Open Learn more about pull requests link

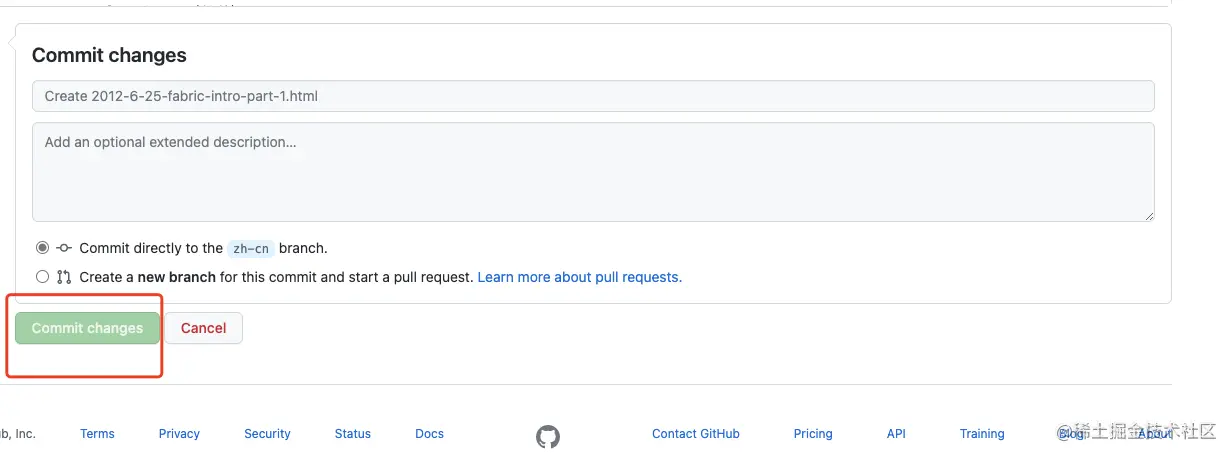579,277
